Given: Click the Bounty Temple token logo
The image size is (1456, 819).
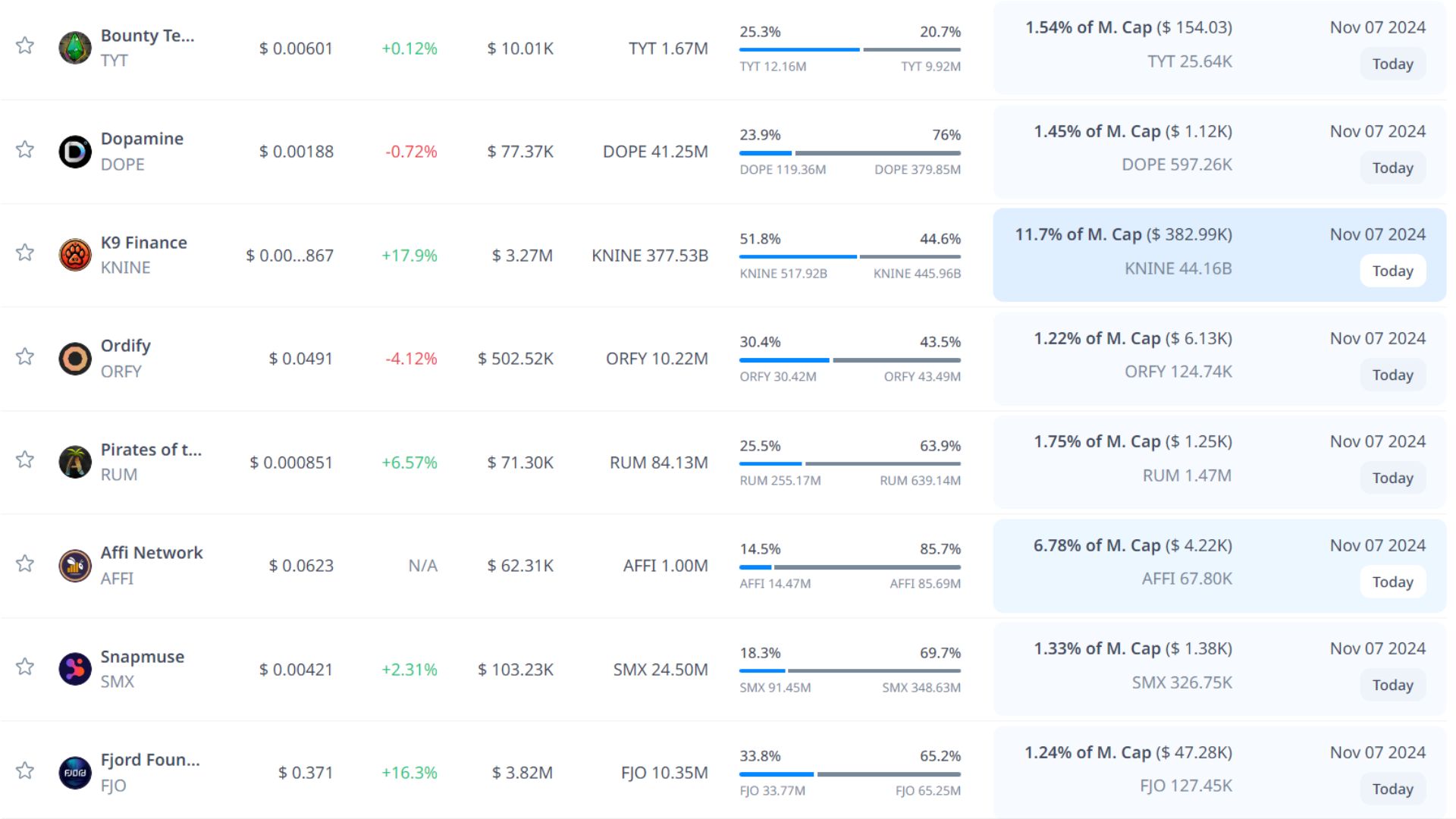Looking at the screenshot, I should pyautogui.click(x=75, y=48).
